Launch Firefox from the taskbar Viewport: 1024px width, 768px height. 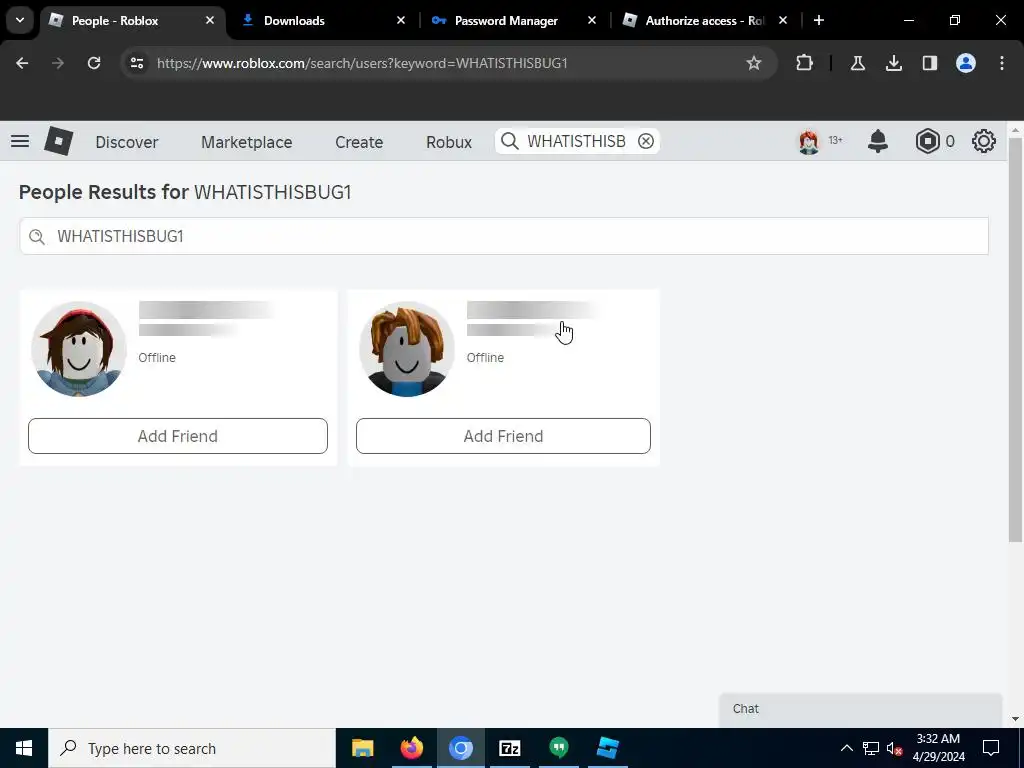point(411,748)
